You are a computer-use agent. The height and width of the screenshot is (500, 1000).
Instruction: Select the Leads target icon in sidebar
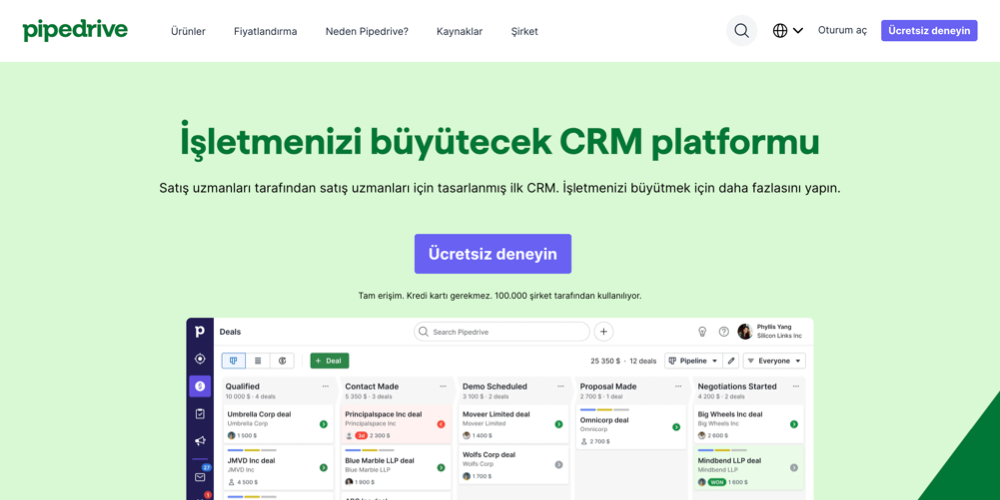click(x=200, y=359)
